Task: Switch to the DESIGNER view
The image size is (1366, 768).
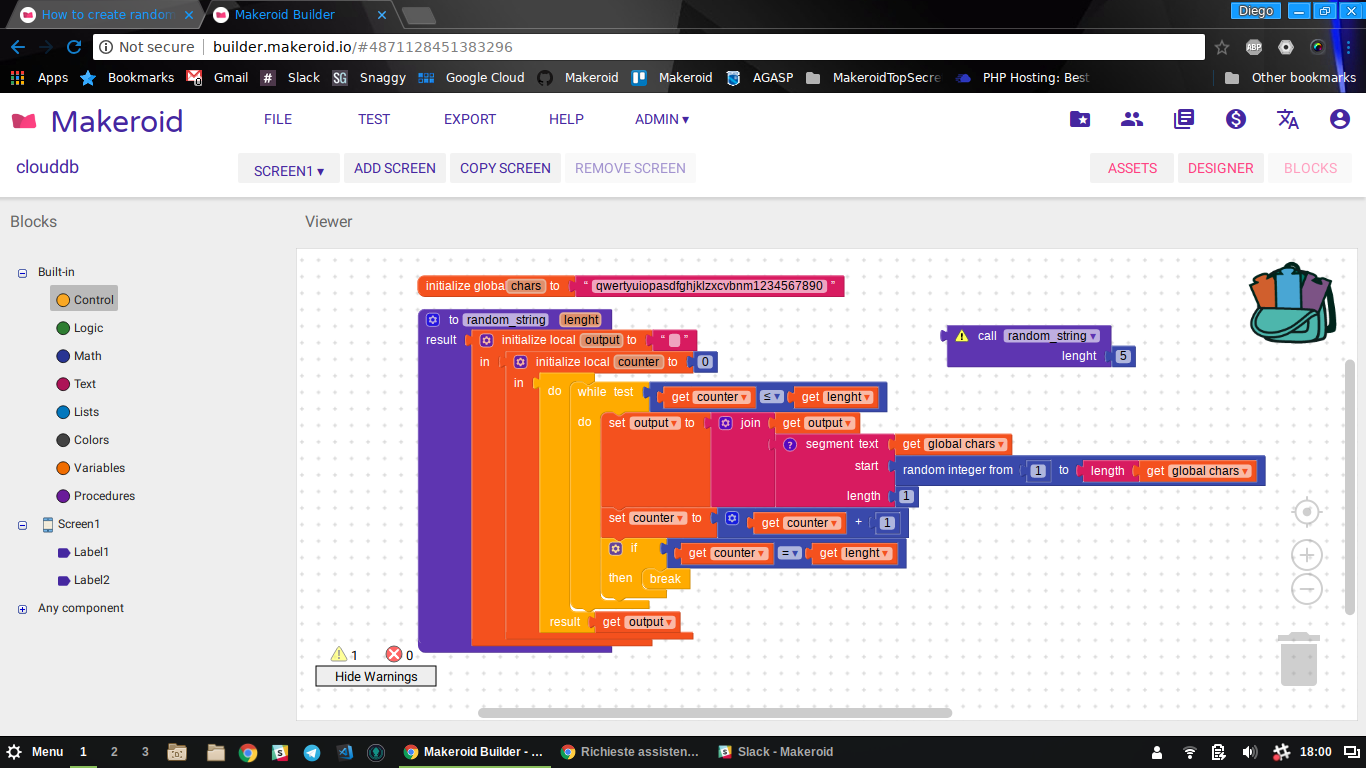Action: point(1220,168)
